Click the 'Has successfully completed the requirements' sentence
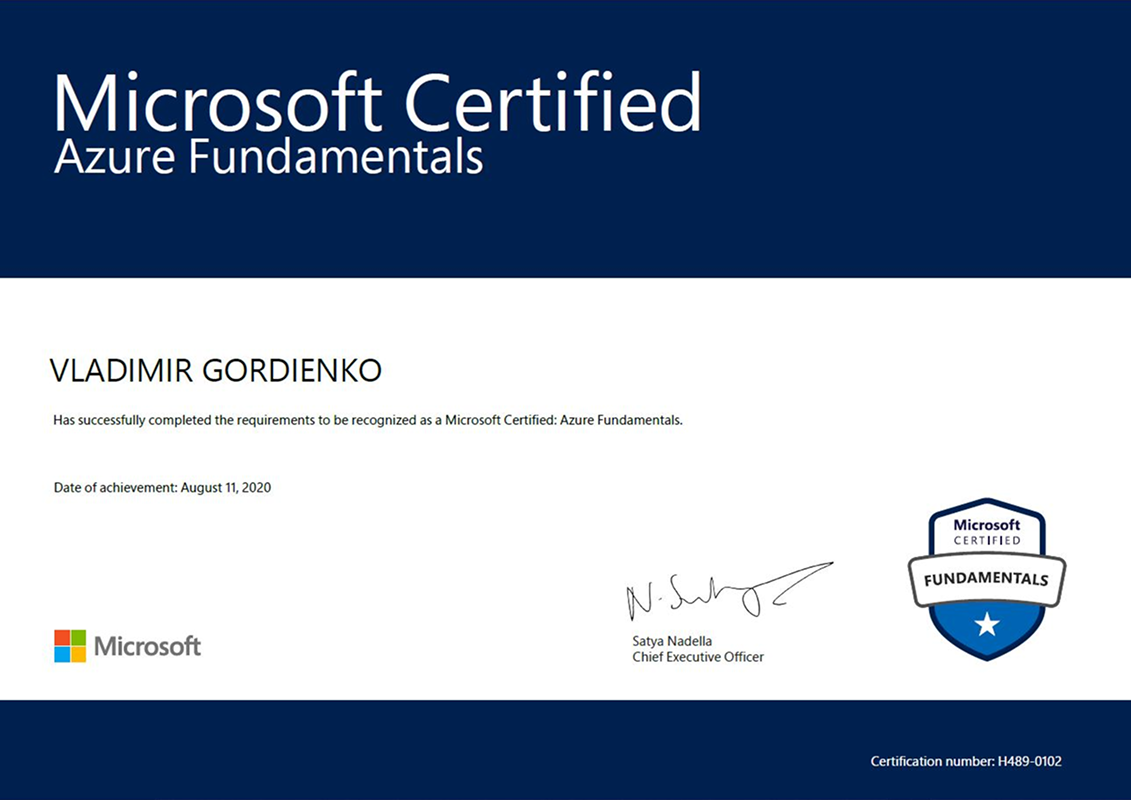Viewport: 1131px width, 800px height. click(368, 420)
